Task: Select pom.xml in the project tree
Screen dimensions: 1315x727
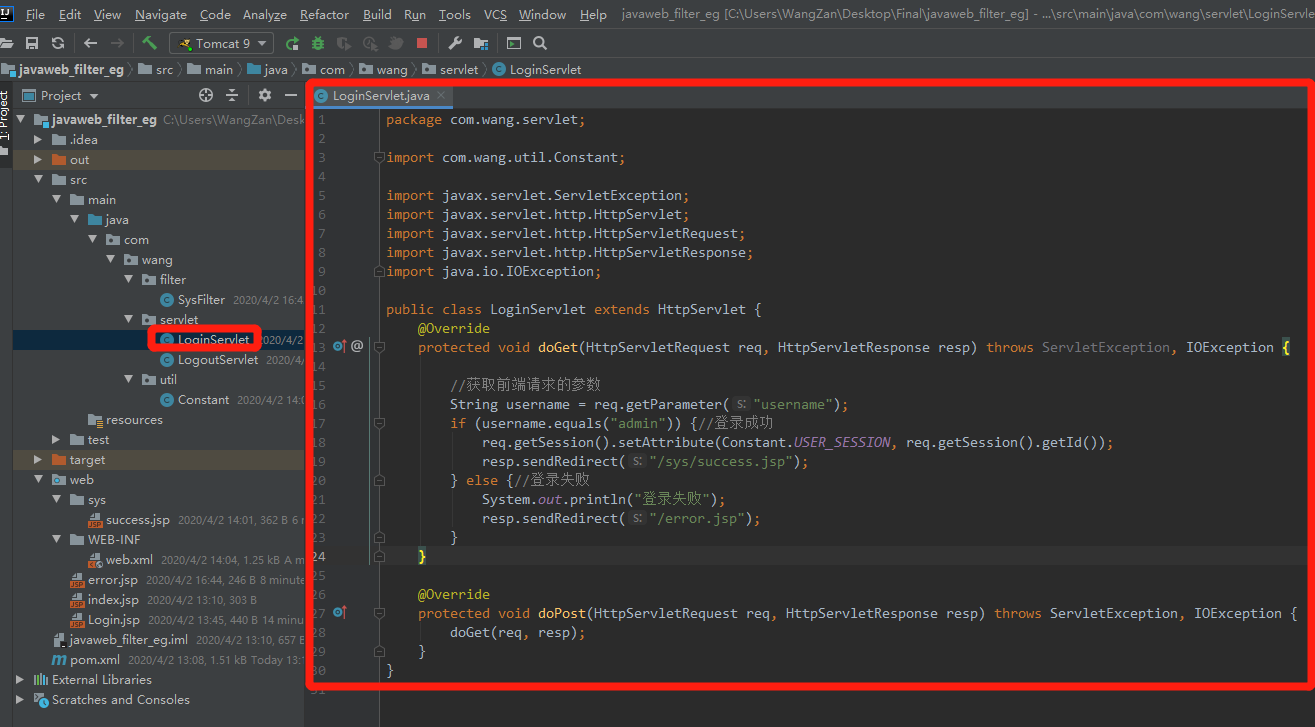Action: pyautogui.click(x=95, y=659)
